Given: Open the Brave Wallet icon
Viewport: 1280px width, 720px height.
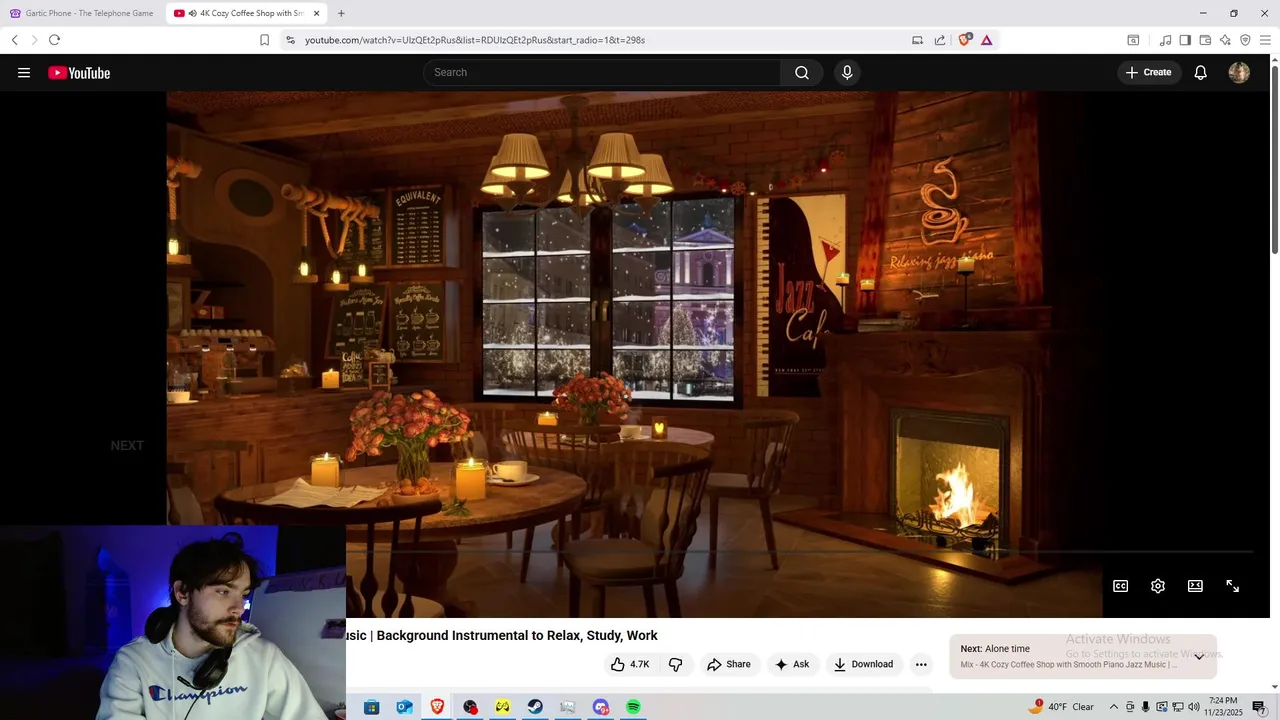Looking at the screenshot, I should tap(1205, 40).
